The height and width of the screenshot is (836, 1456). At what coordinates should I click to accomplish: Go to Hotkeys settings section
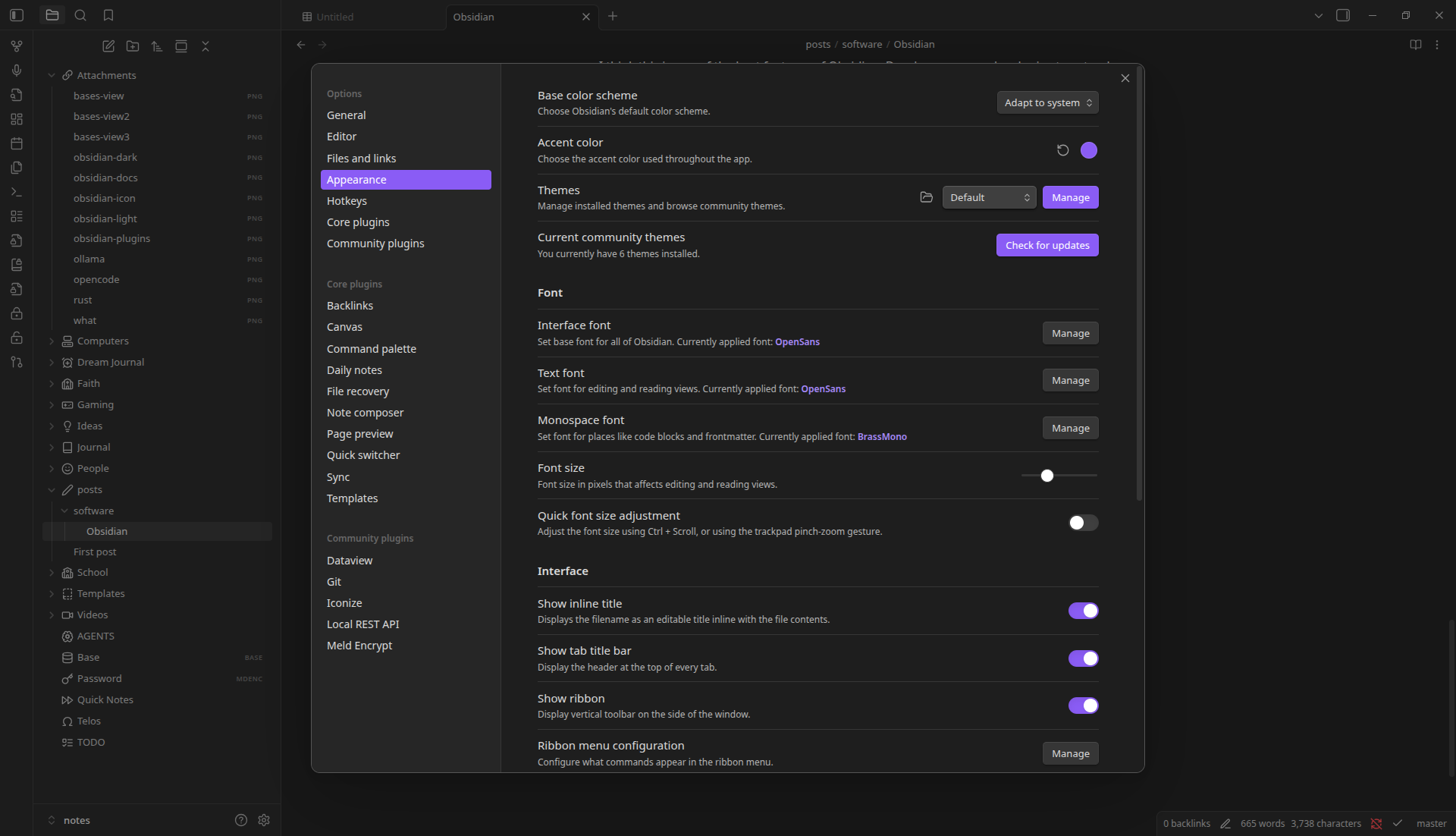[x=347, y=201]
